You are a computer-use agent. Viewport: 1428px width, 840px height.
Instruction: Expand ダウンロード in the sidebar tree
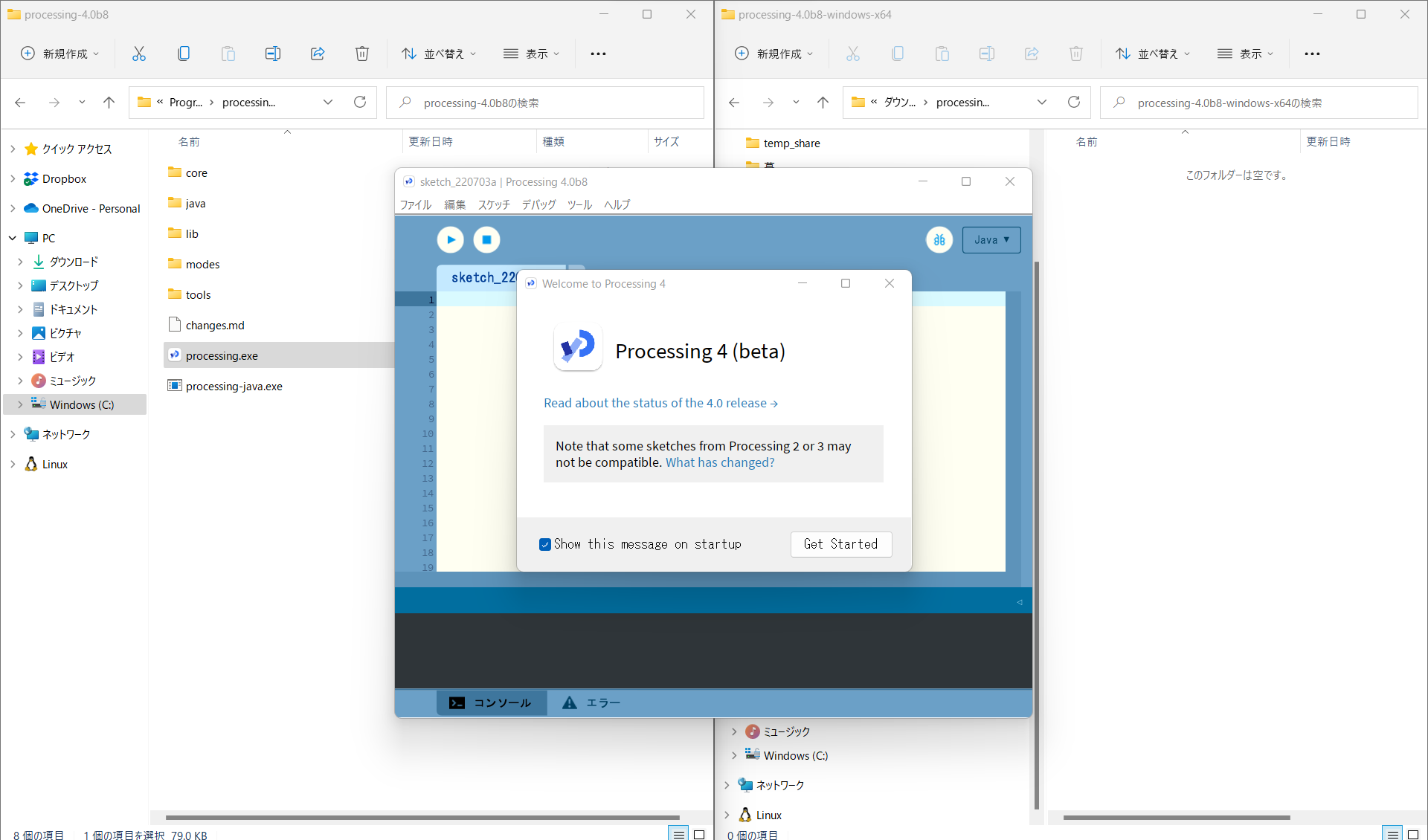click(20, 262)
